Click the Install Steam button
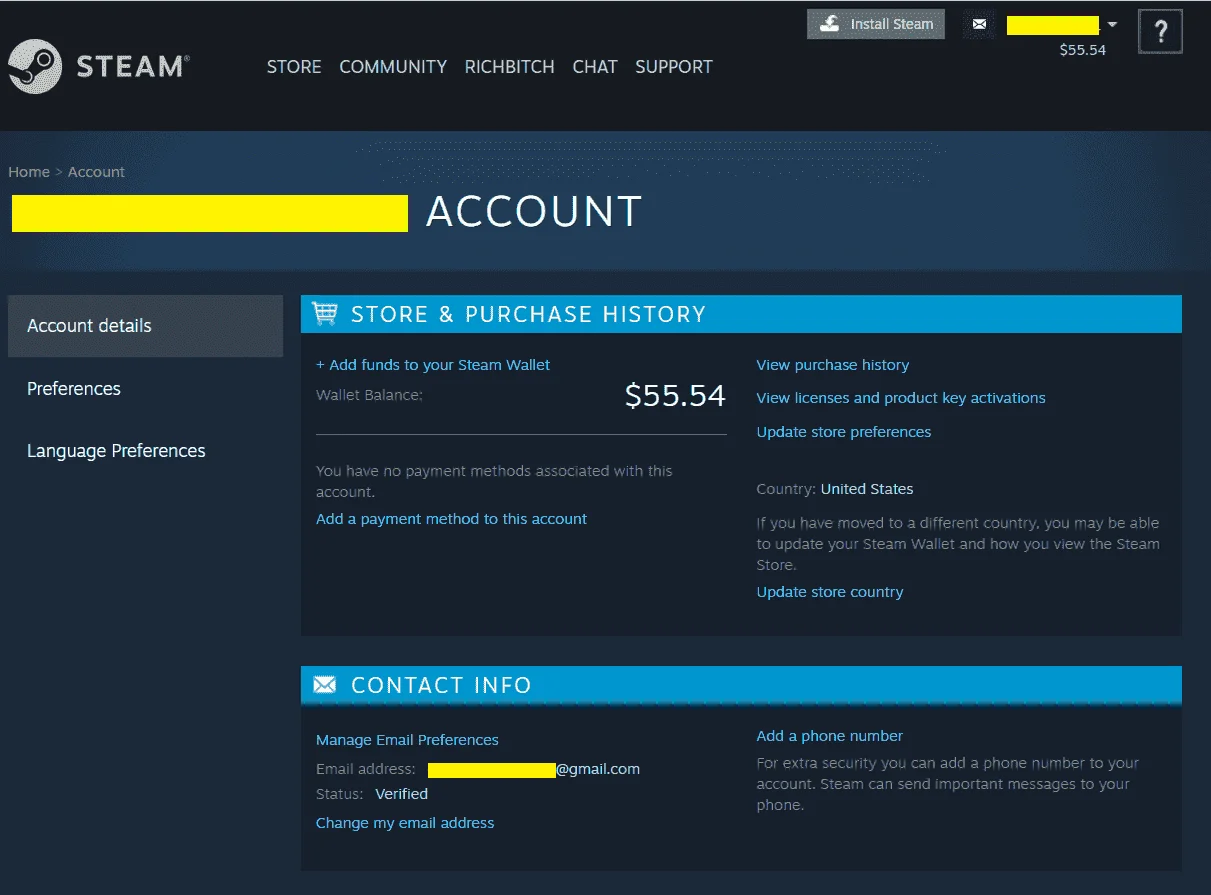The height and width of the screenshot is (895, 1211). point(876,24)
